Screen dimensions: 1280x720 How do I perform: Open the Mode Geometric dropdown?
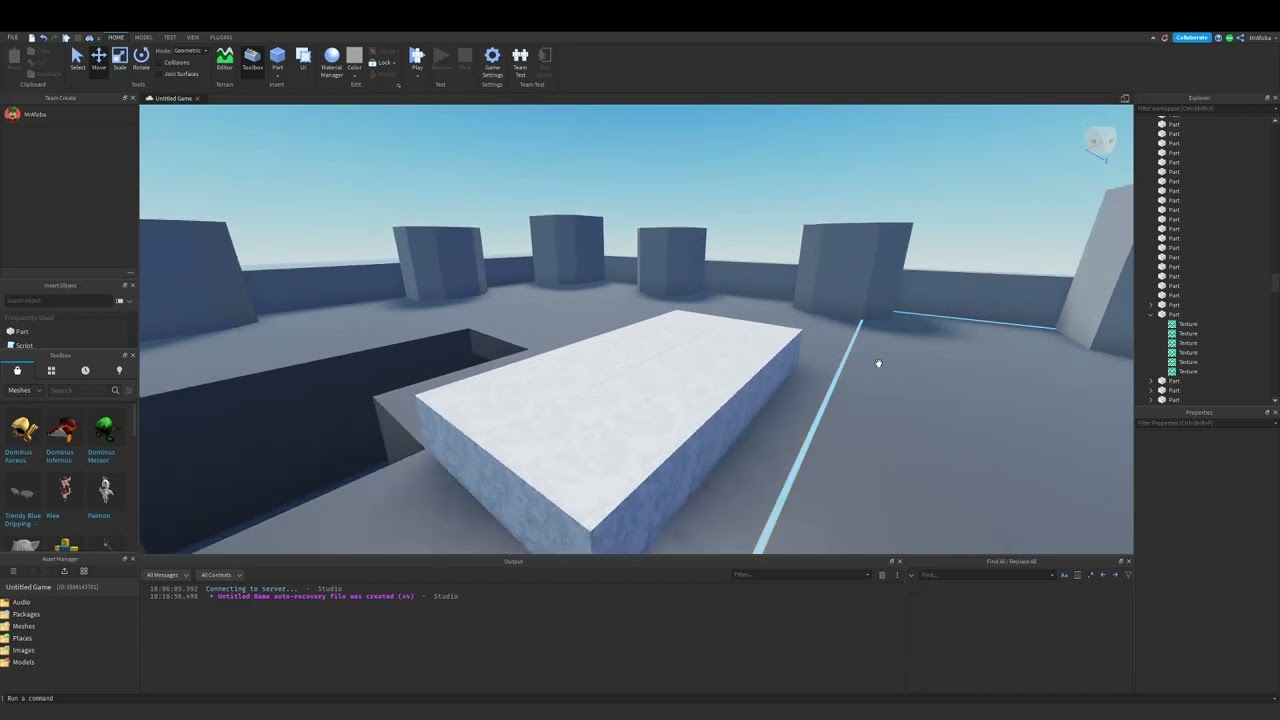[x=190, y=51]
